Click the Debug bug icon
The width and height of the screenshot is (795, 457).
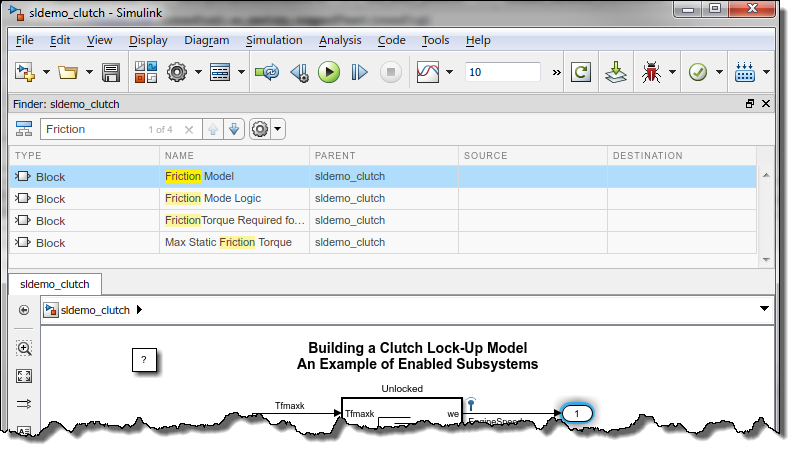pyautogui.click(x=653, y=72)
